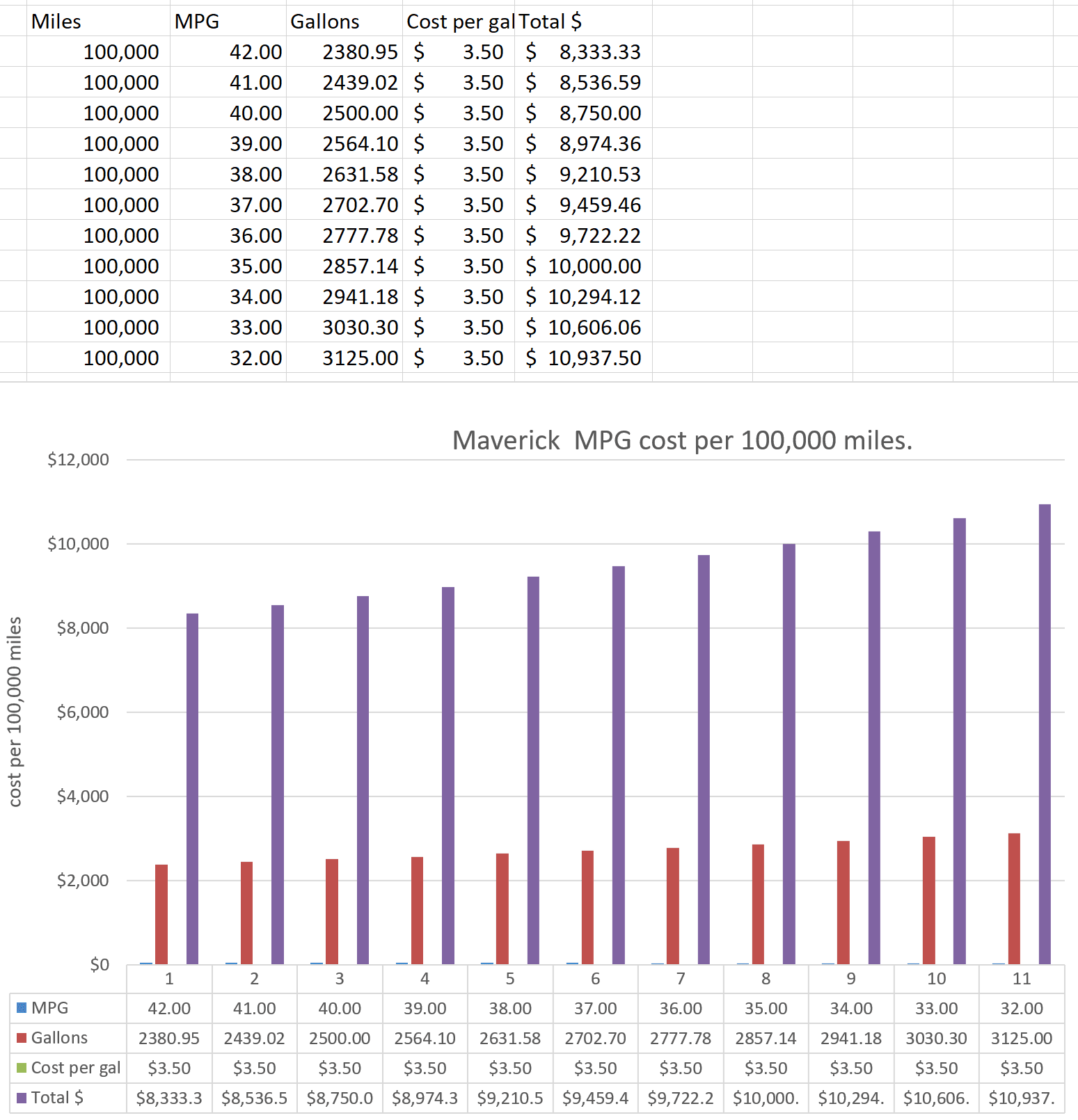Viewport: 1078px width, 1120px height.
Task: Select the "MPG" spreadsheet column header cell
Action: tap(228, 21)
